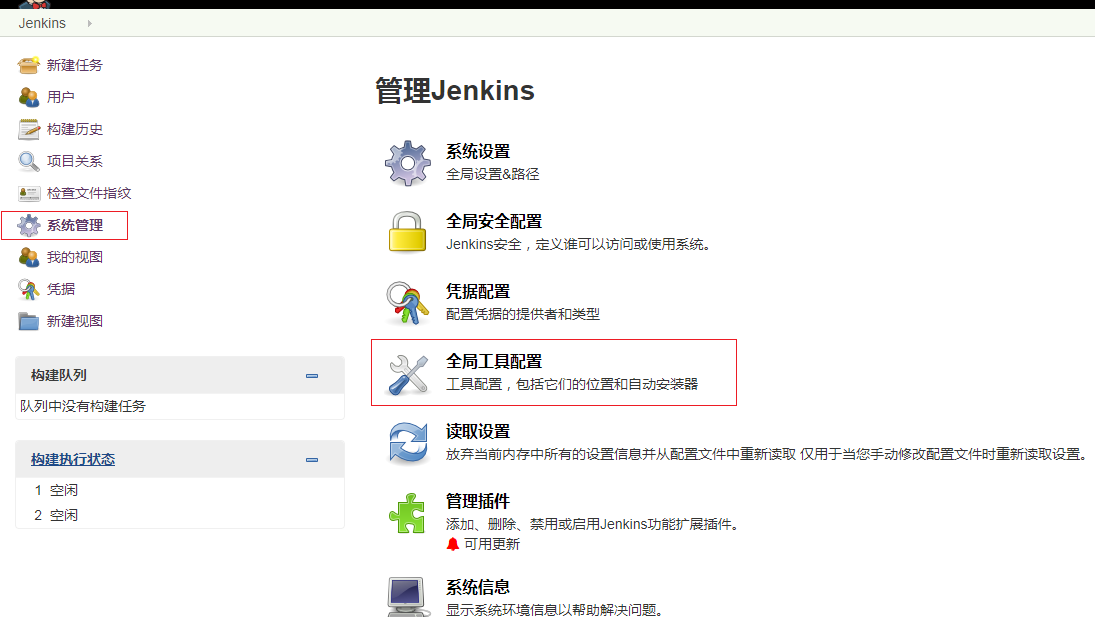Image resolution: width=1095 pixels, height=617 pixels.
Task: Click the 我的视图 people icon
Action: [29, 257]
